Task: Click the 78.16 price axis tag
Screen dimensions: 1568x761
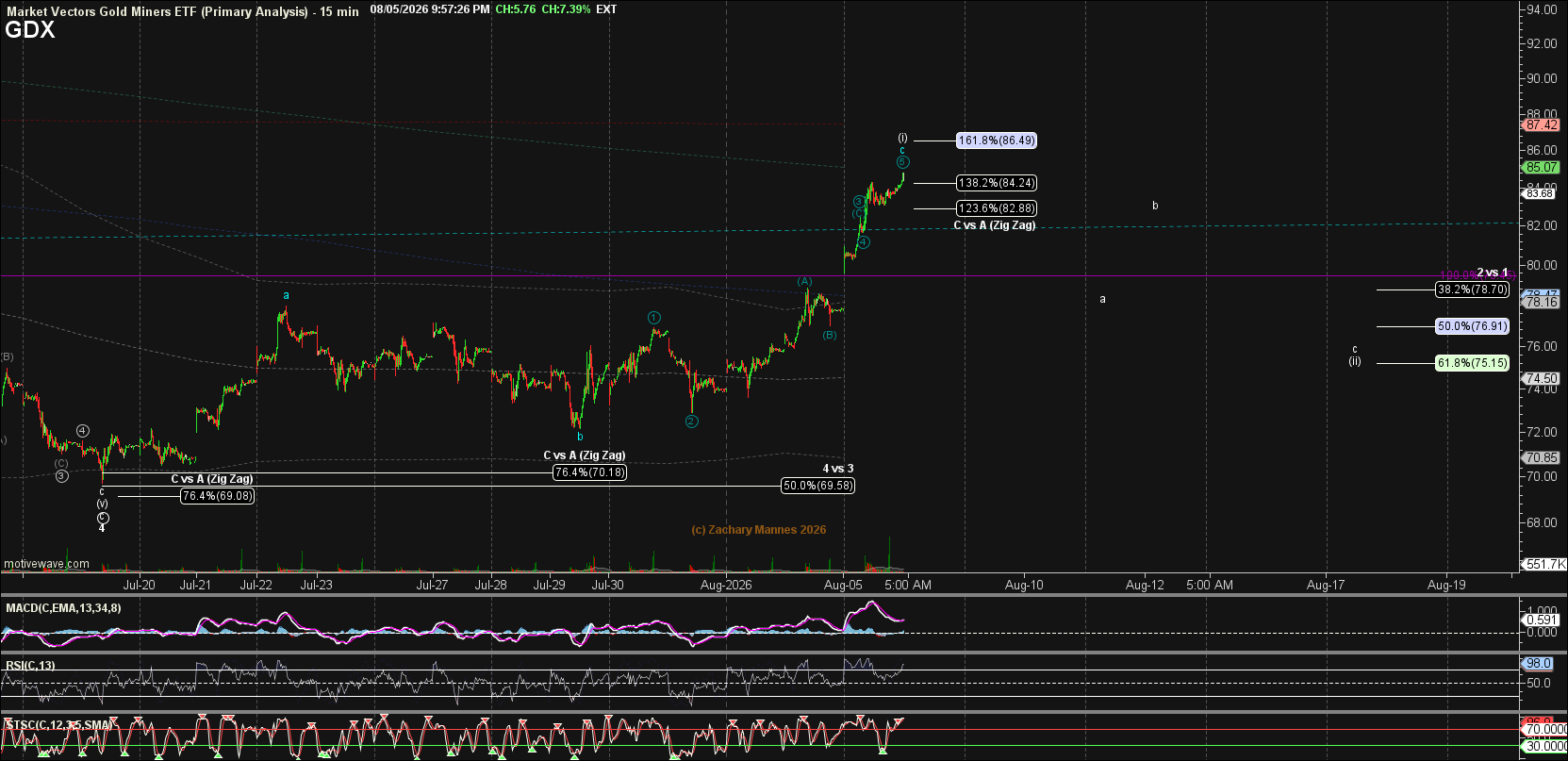Action: point(1542,303)
